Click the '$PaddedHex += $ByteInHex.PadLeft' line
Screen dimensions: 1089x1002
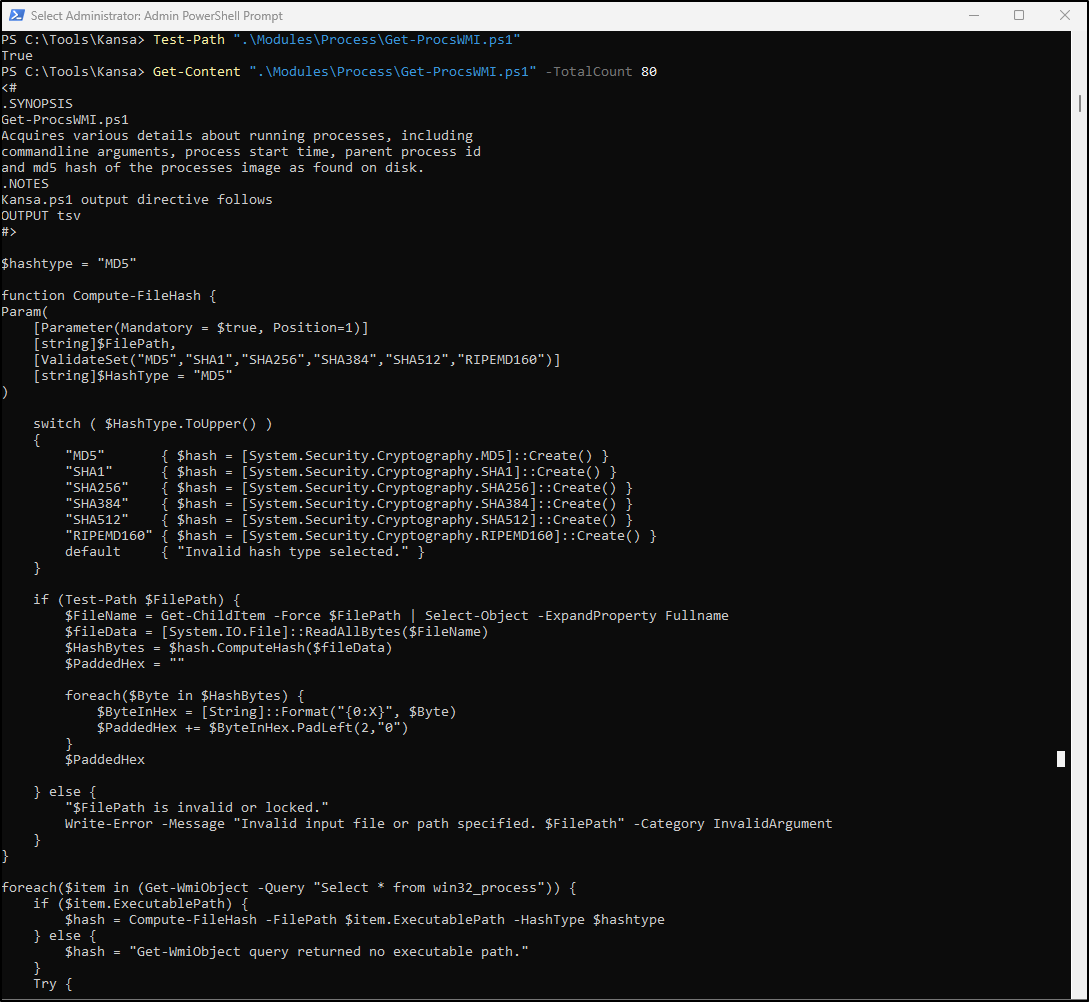click(253, 727)
